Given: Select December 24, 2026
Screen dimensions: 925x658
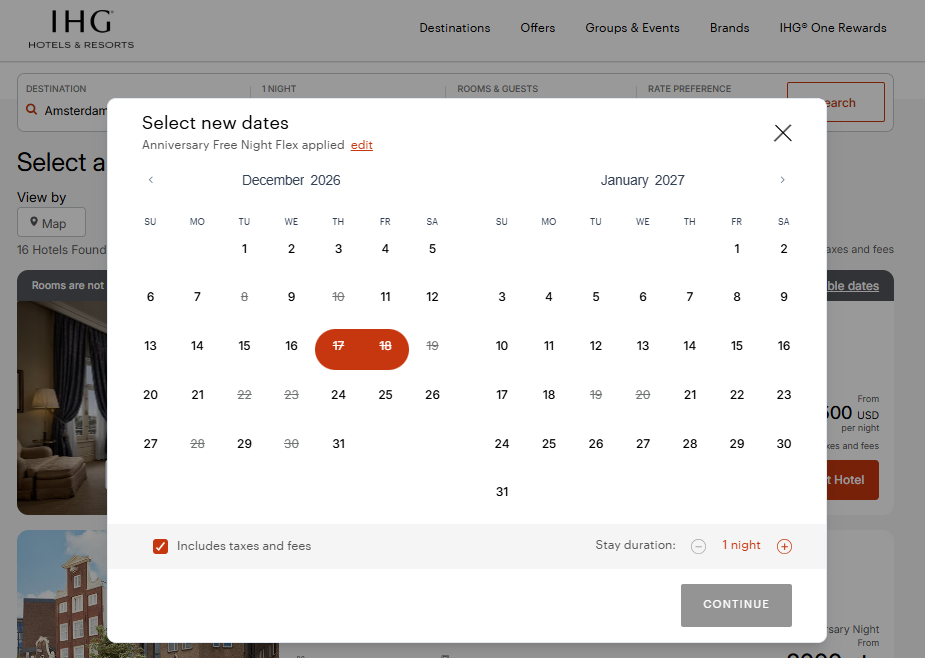Looking at the screenshot, I should (338, 395).
